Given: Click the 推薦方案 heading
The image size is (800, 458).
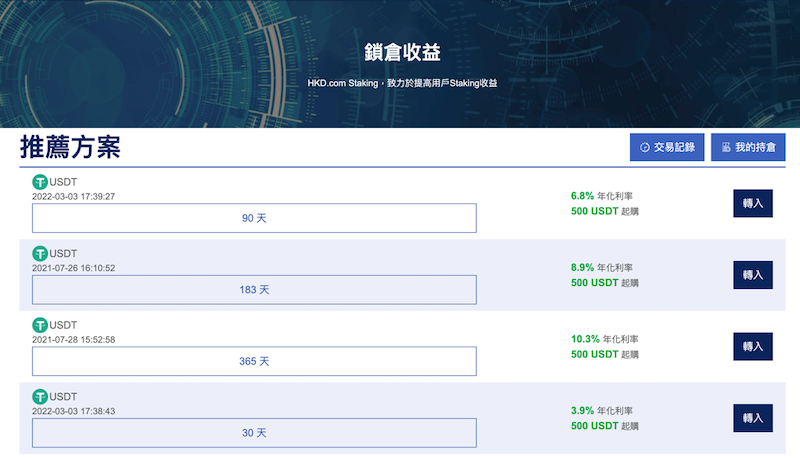Looking at the screenshot, I should coord(70,147).
